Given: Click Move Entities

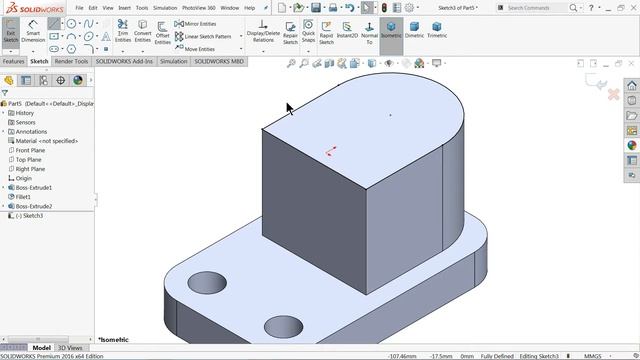Looking at the screenshot, I should (195, 49).
